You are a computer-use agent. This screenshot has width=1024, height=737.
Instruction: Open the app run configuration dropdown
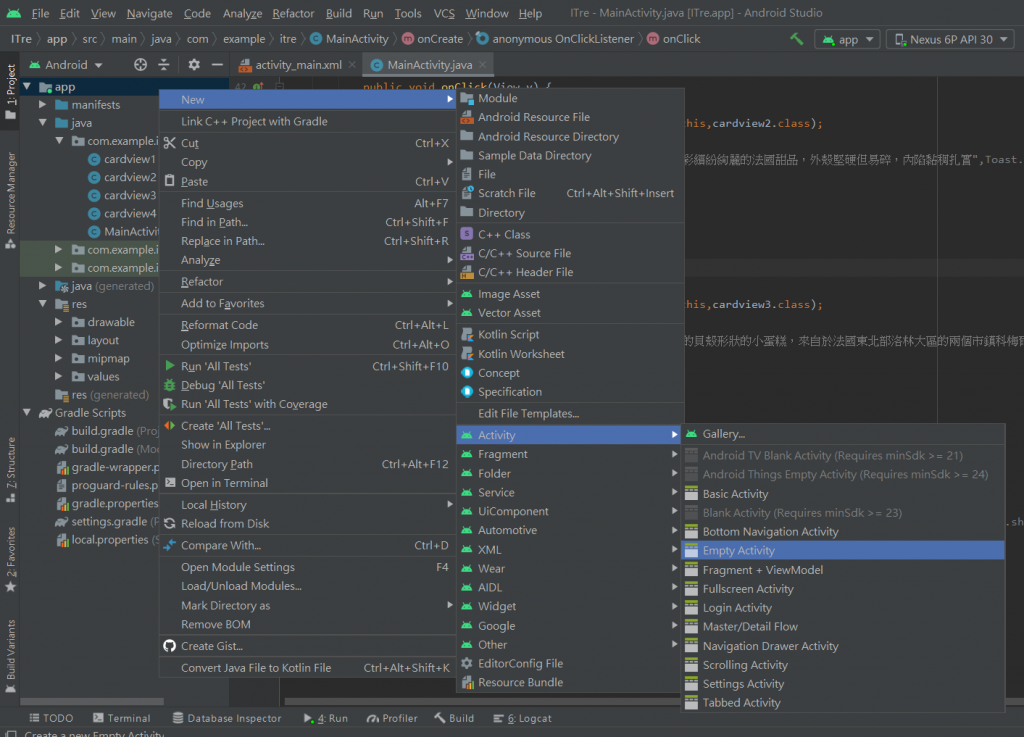848,39
